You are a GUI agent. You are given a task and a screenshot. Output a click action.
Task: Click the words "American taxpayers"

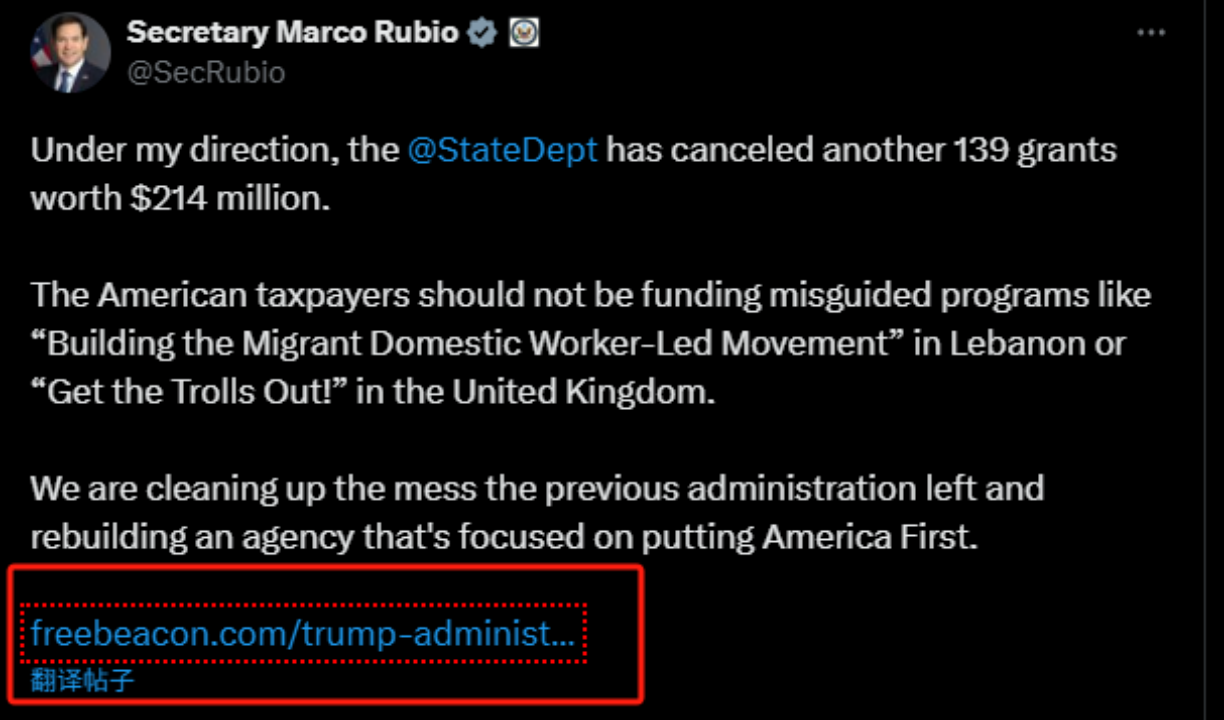point(253,295)
